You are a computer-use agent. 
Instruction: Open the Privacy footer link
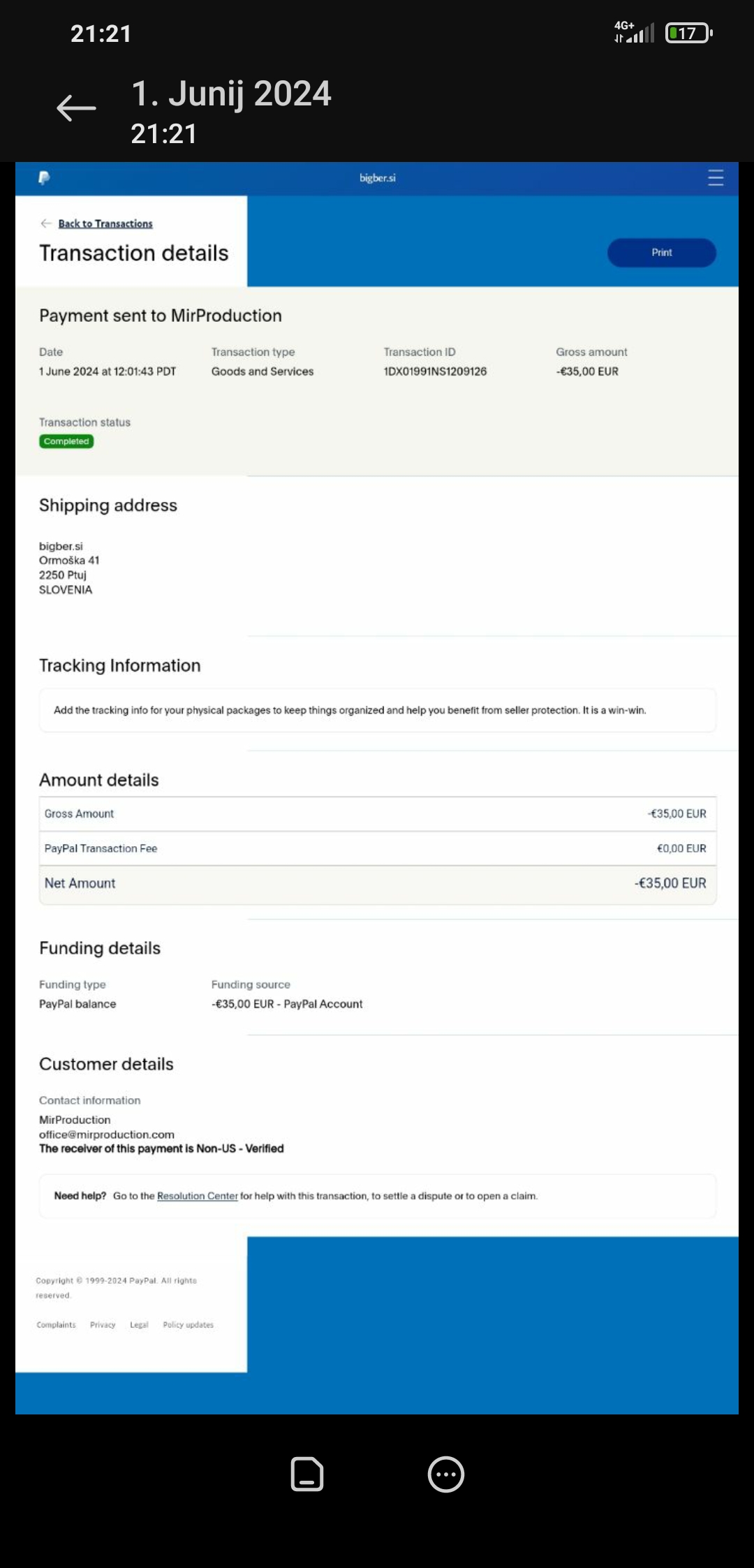point(103,1324)
